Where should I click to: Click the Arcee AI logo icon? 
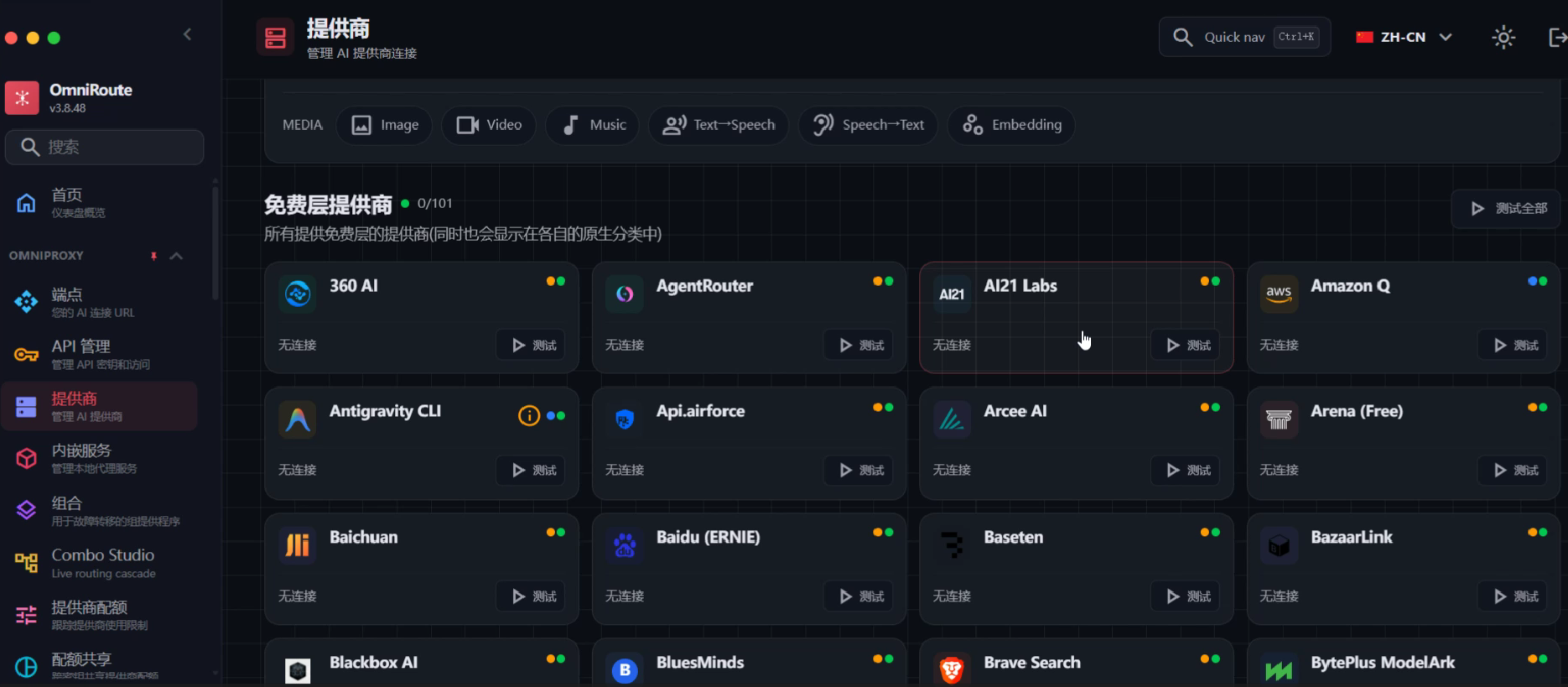tap(952, 419)
